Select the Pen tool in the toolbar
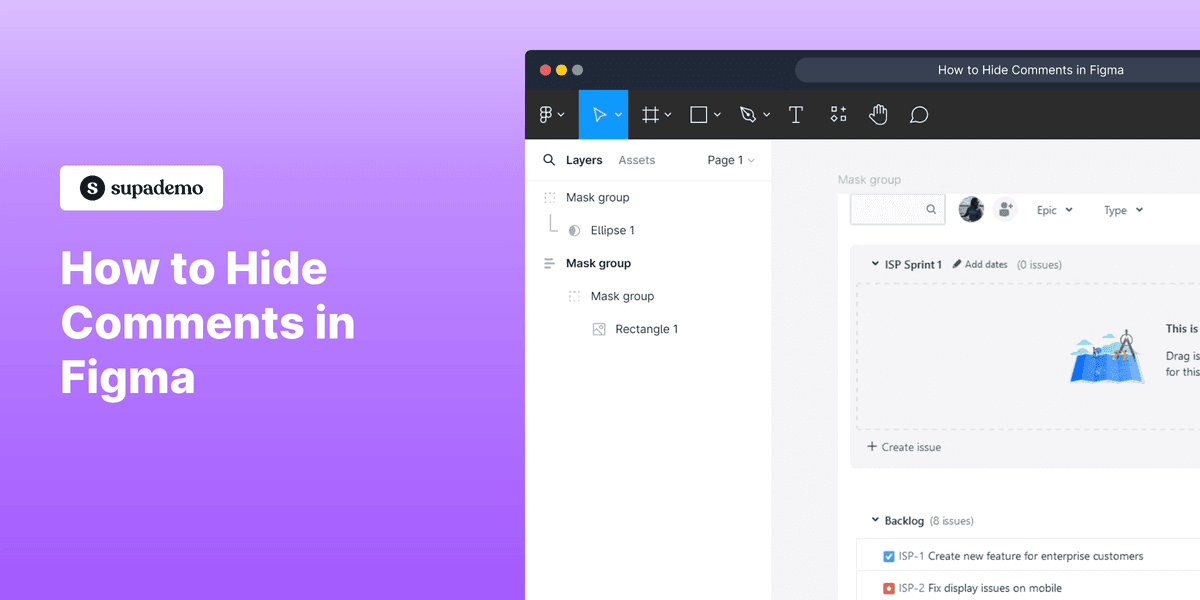The image size is (1200, 600). pyautogui.click(x=749, y=114)
